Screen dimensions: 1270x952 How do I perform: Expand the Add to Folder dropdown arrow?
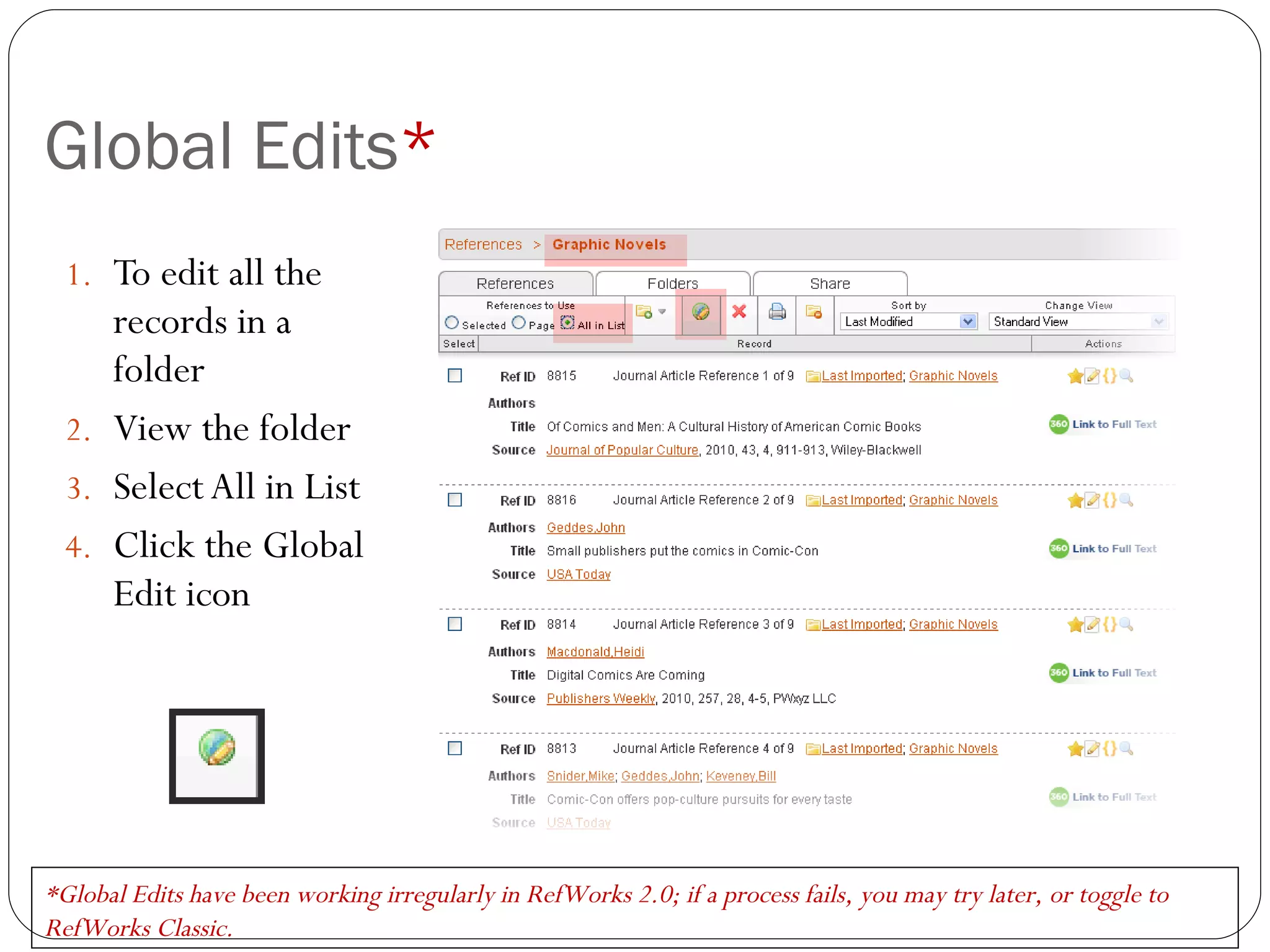point(662,312)
